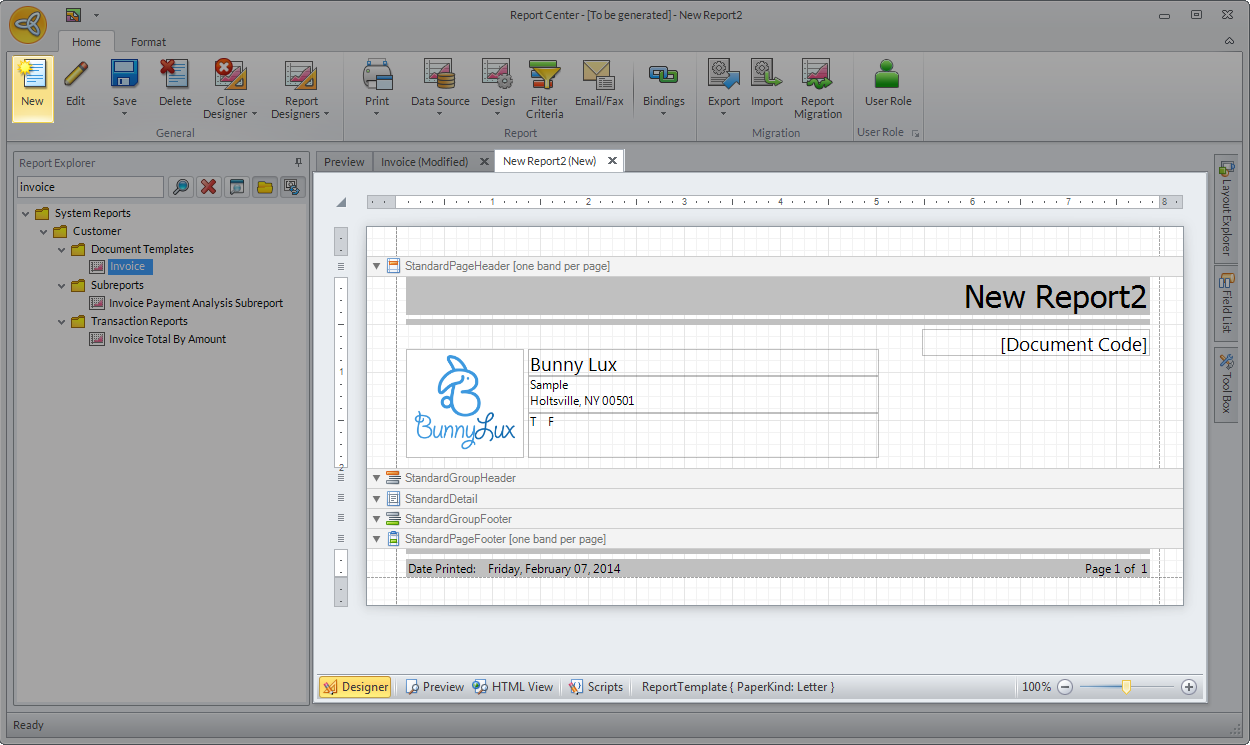
Task: Open the Format ribbon tab
Action: (x=148, y=42)
